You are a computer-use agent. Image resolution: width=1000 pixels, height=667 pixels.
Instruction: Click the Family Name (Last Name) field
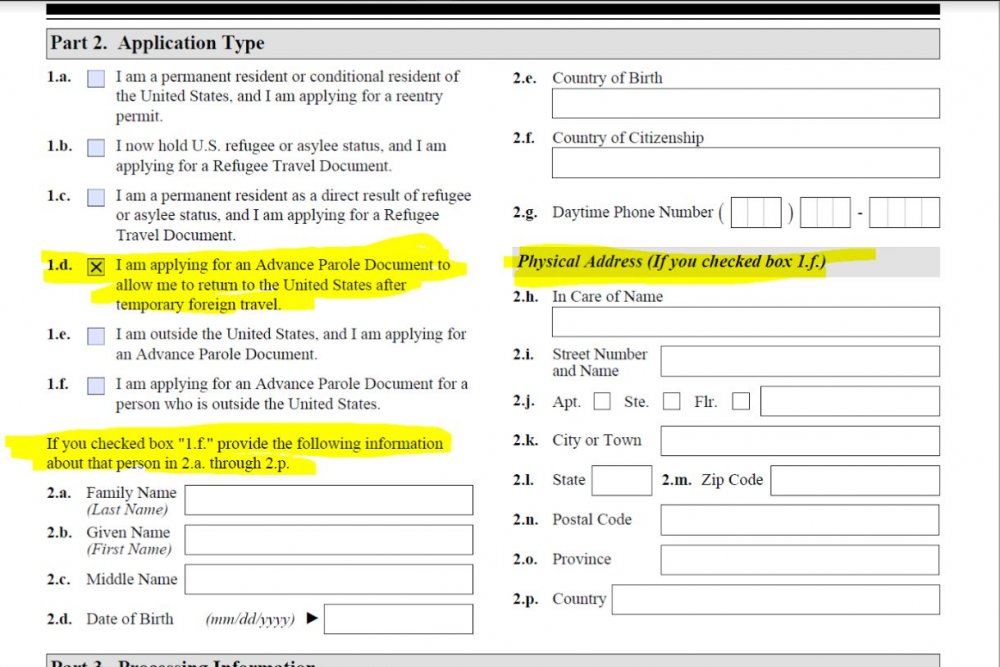[328, 500]
